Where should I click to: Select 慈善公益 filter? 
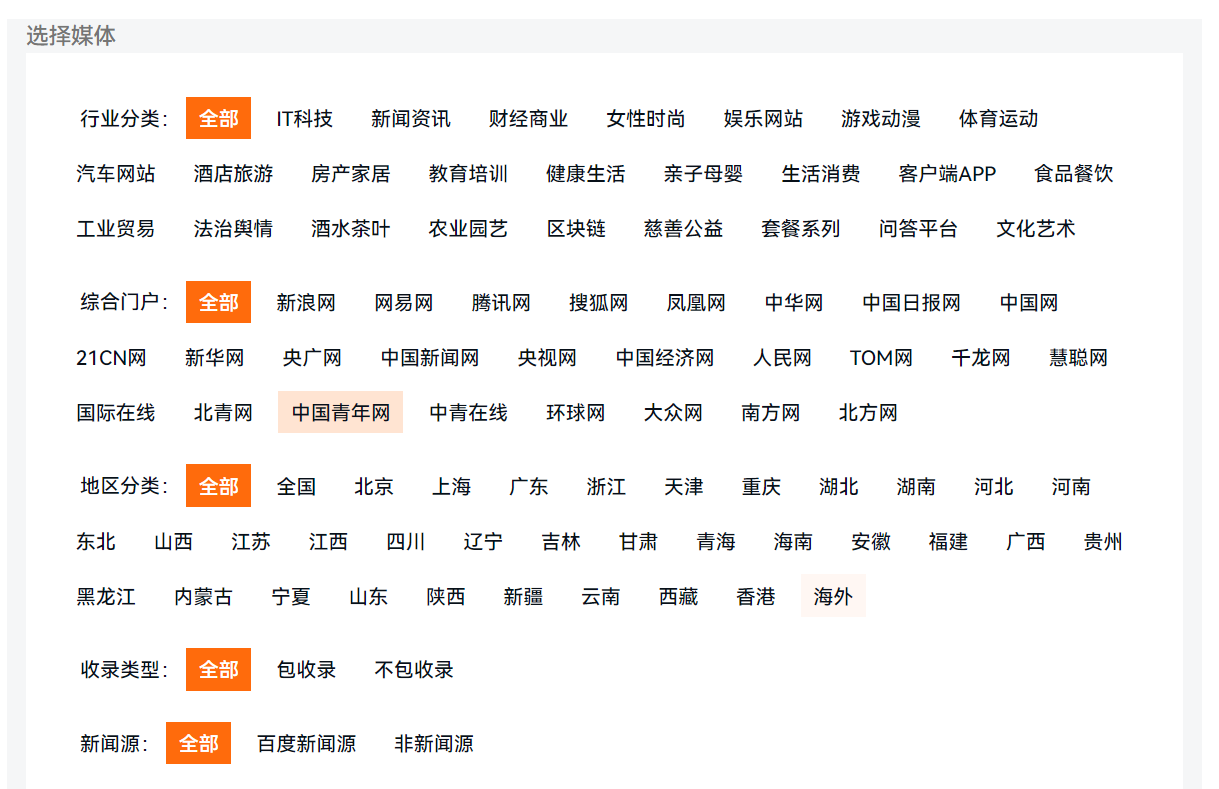click(684, 228)
